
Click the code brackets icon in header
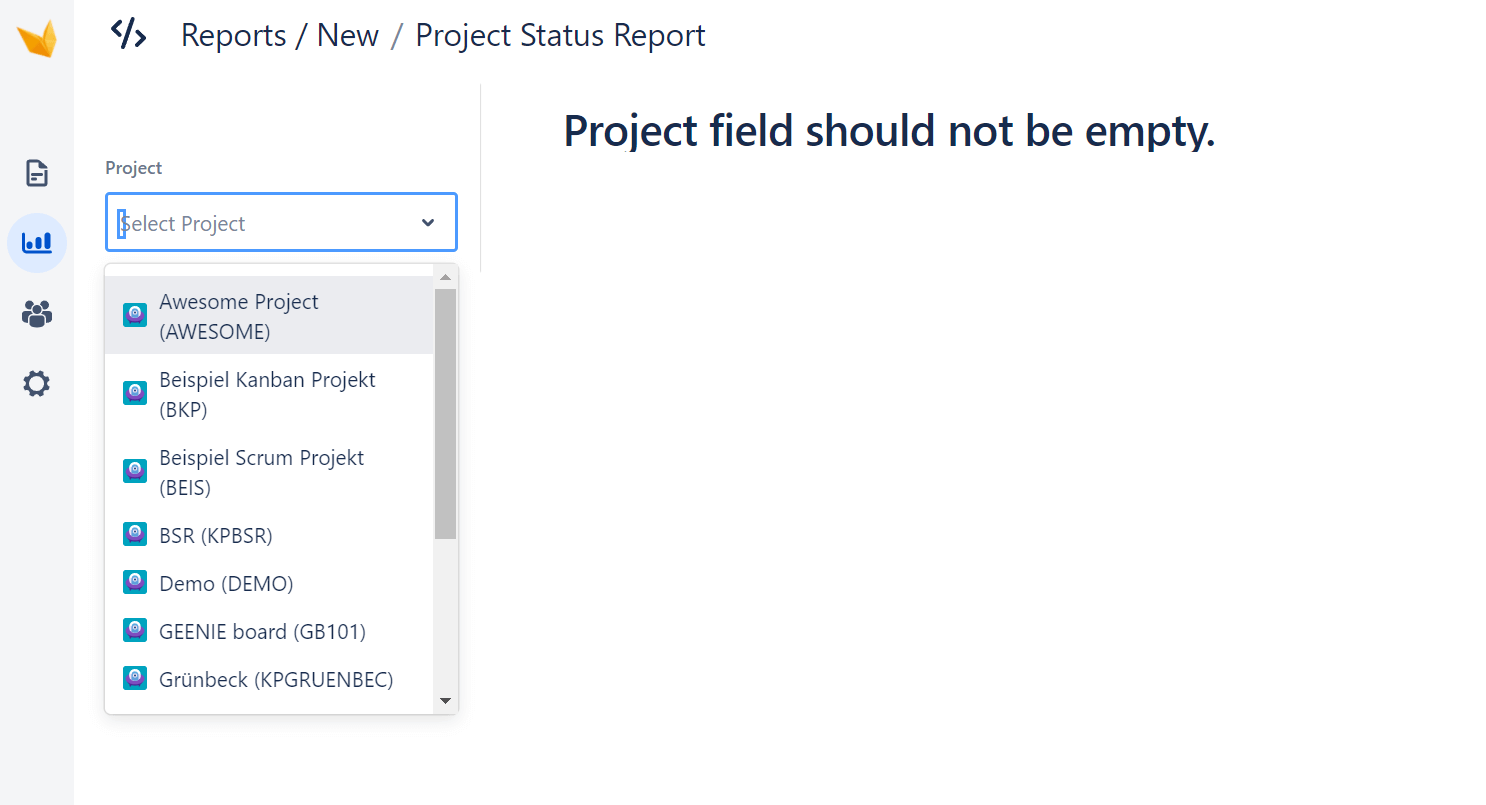pos(128,34)
